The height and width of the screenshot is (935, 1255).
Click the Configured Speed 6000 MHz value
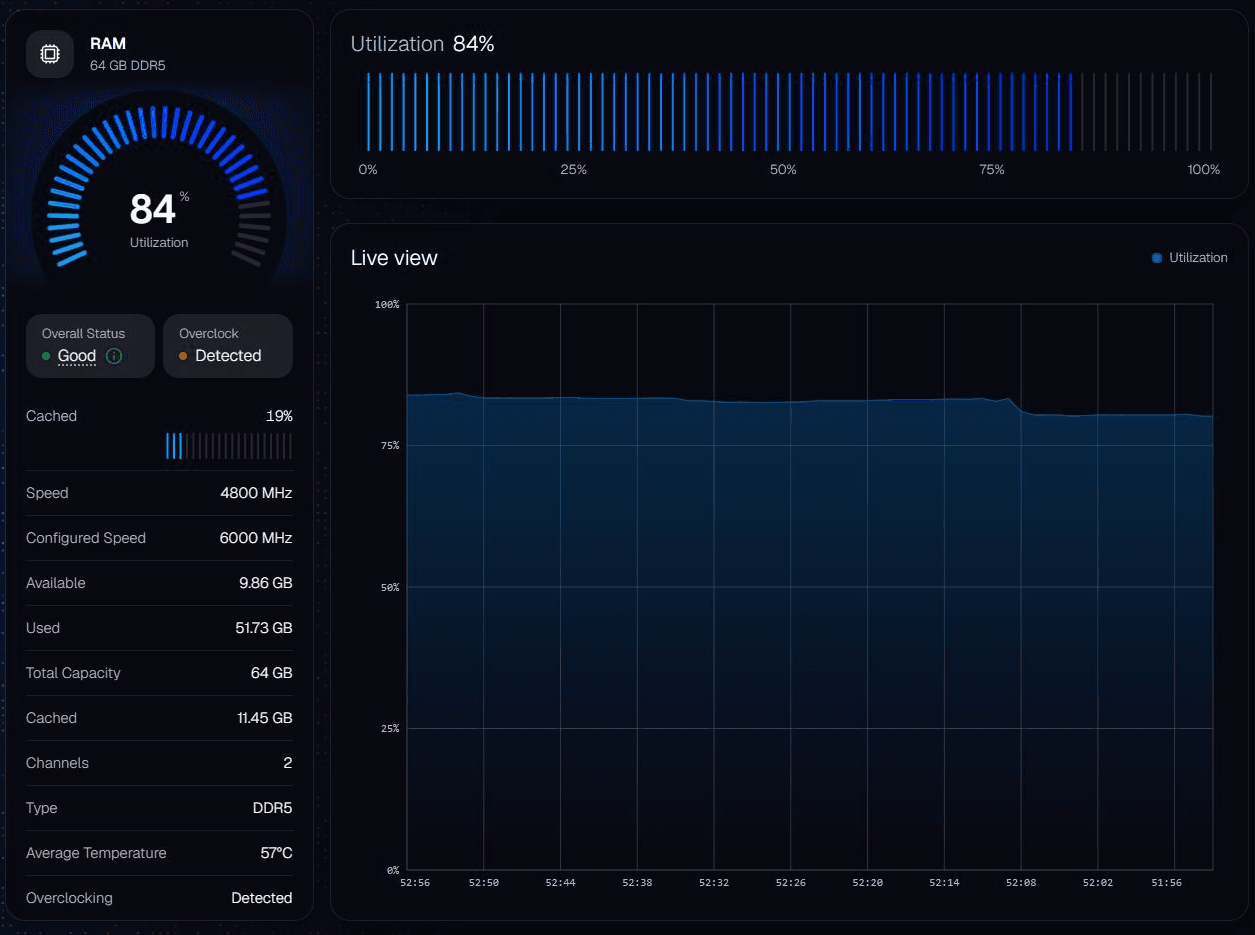tap(256, 538)
